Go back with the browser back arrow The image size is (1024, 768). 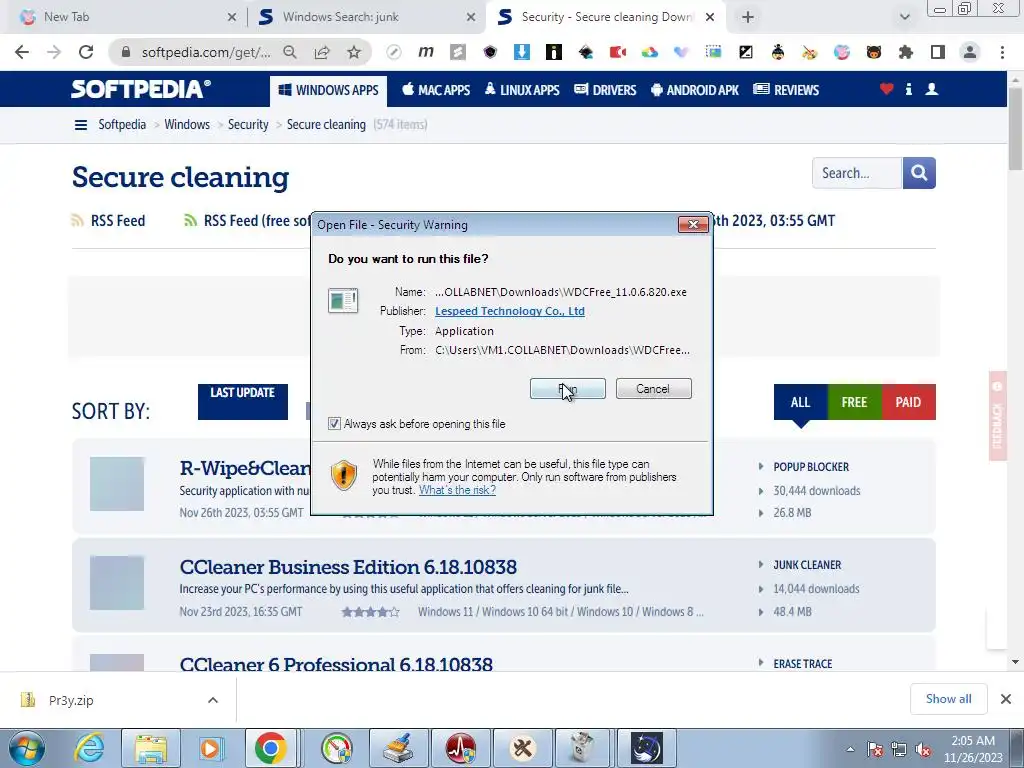click(22, 52)
